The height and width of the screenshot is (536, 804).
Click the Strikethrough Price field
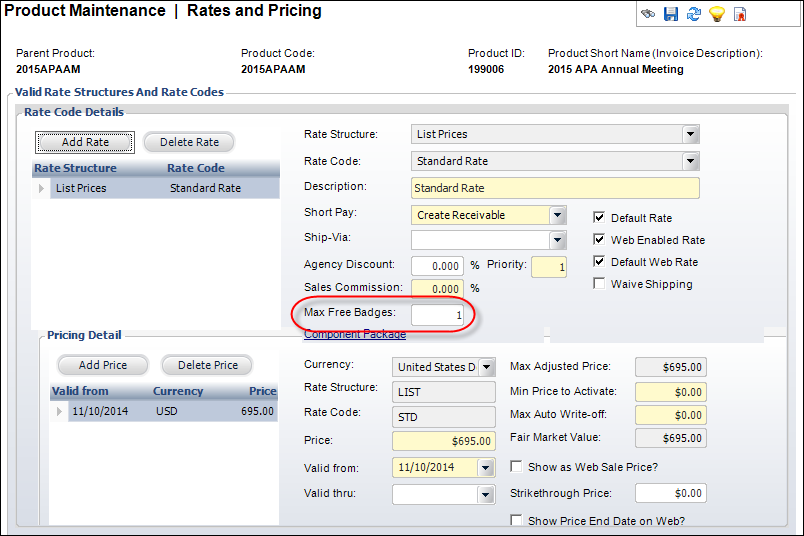pyautogui.click(x=671, y=493)
